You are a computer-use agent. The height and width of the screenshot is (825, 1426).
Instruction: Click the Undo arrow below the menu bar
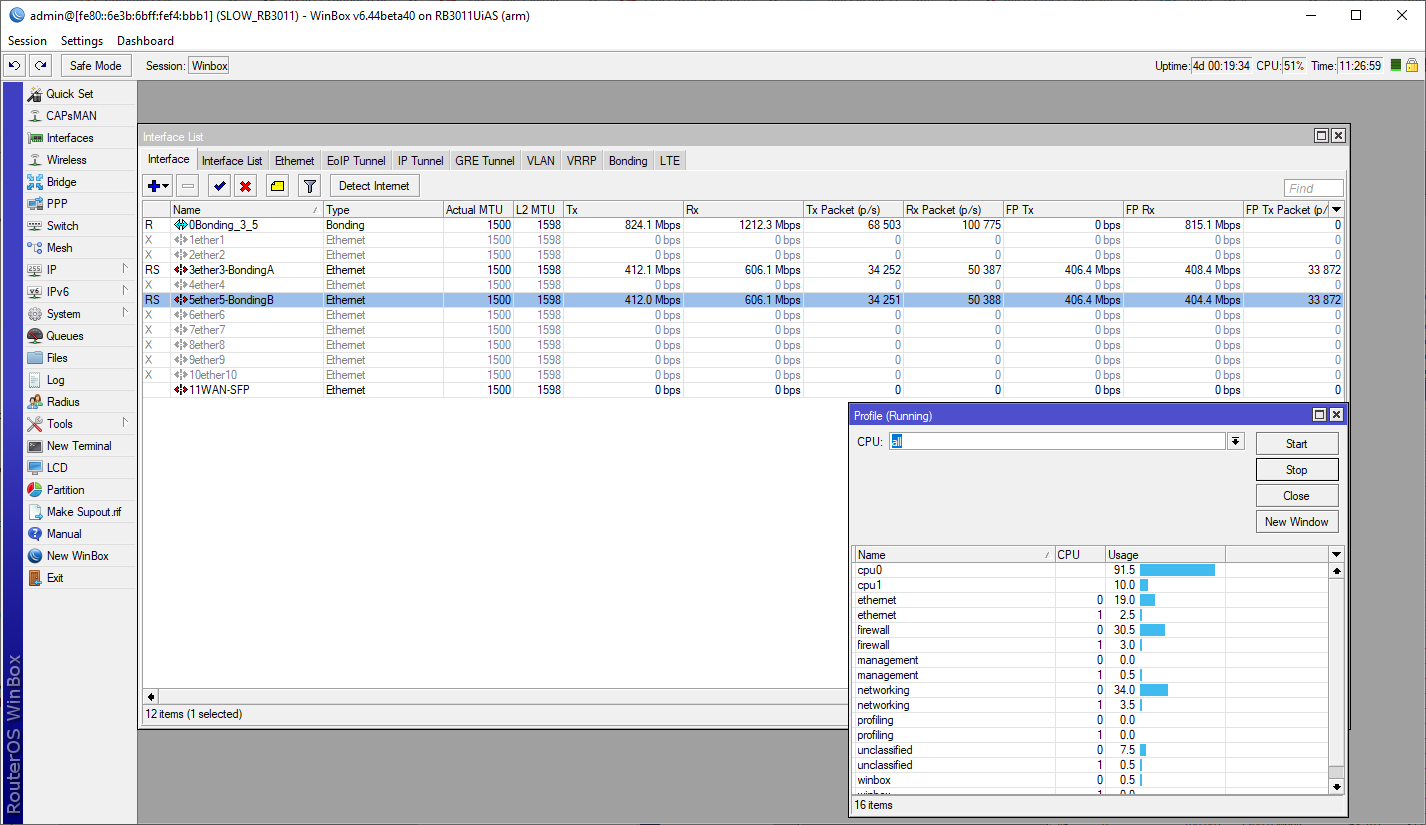(x=14, y=64)
